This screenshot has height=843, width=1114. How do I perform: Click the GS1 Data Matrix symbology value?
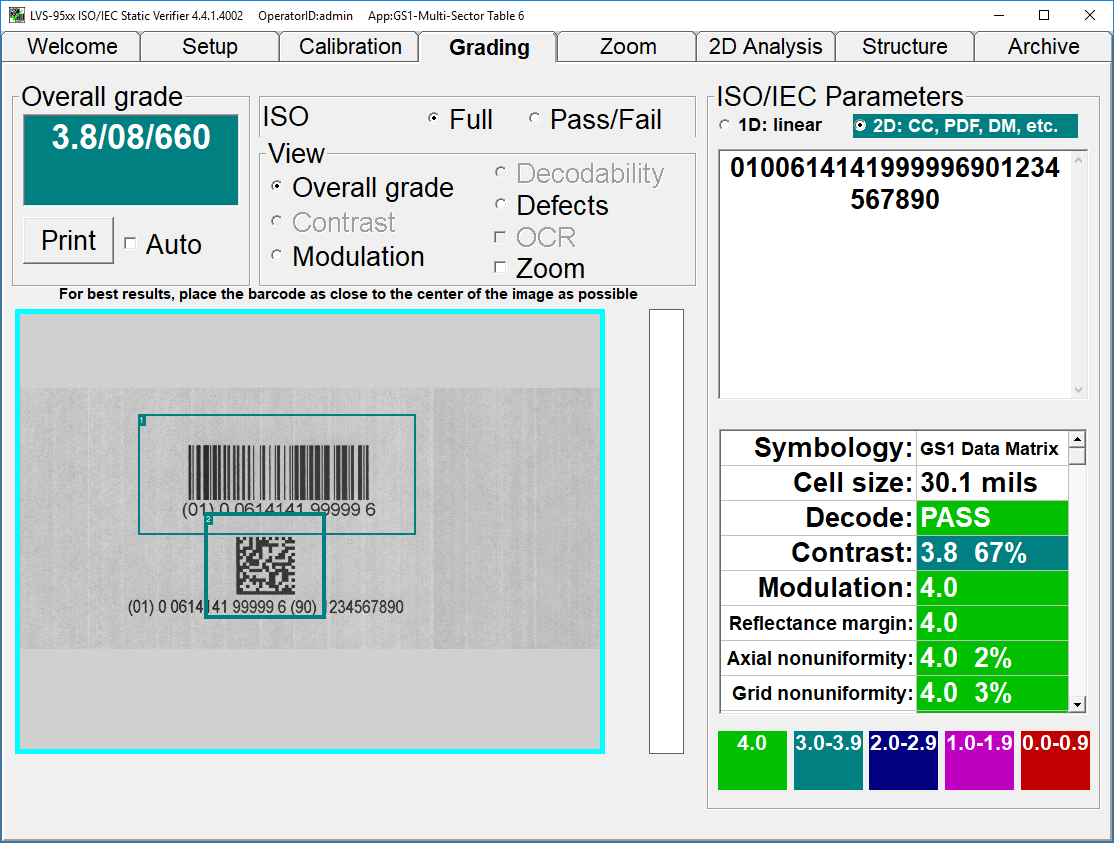(x=993, y=448)
